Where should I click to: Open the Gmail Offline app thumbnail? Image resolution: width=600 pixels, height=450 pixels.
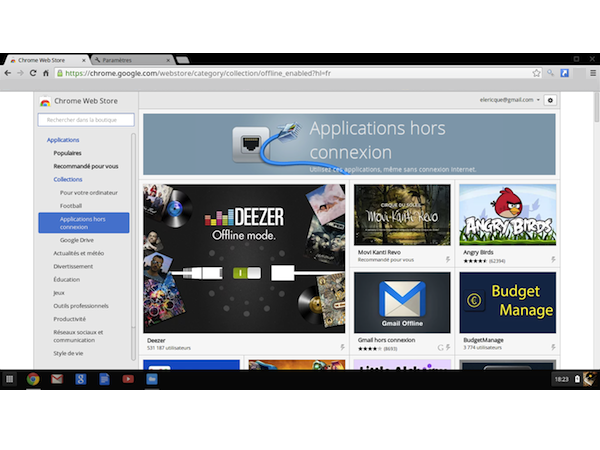[402, 302]
